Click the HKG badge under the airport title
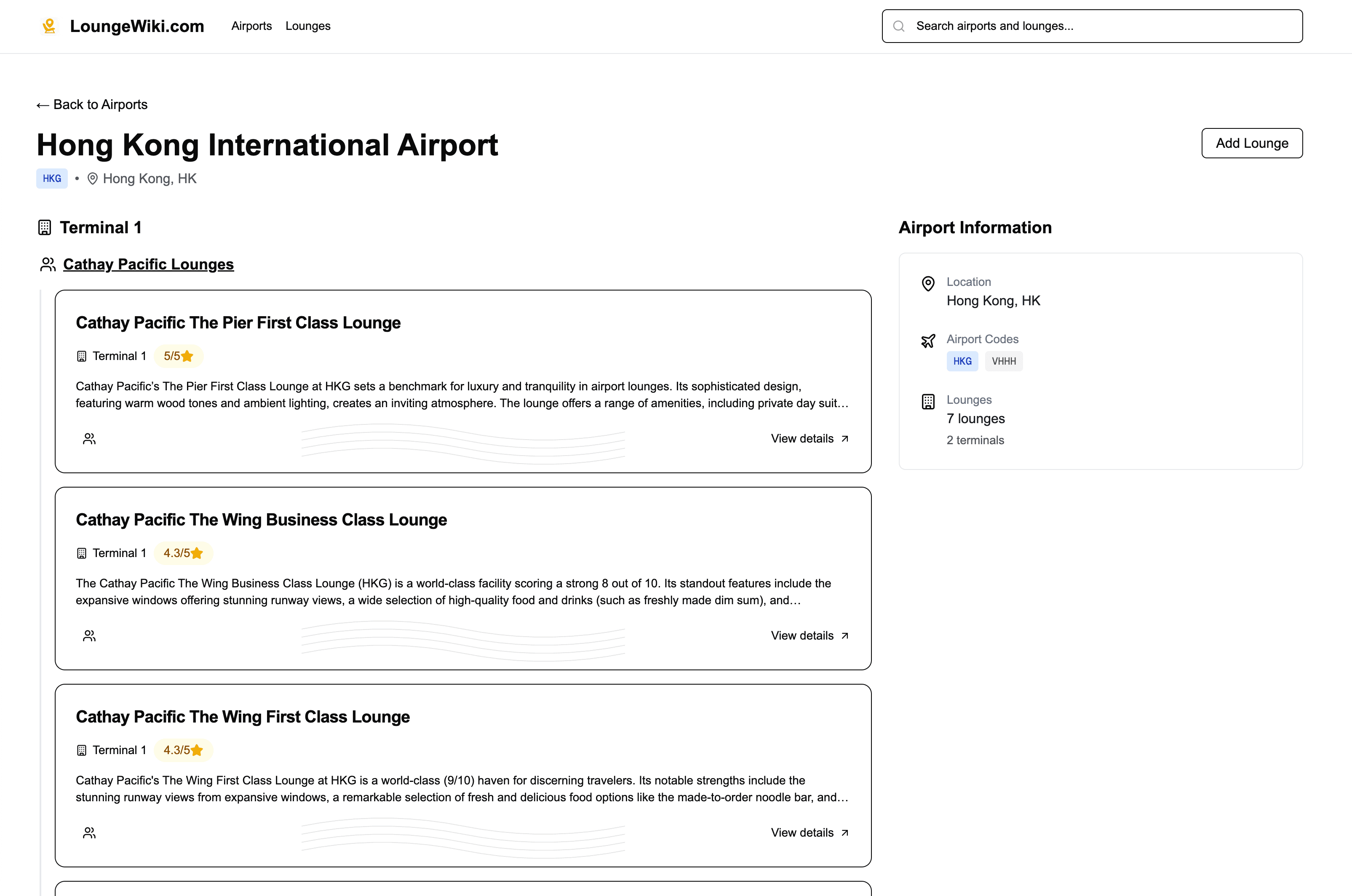This screenshot has height=896, width=1352. click(x=52, y=178)
